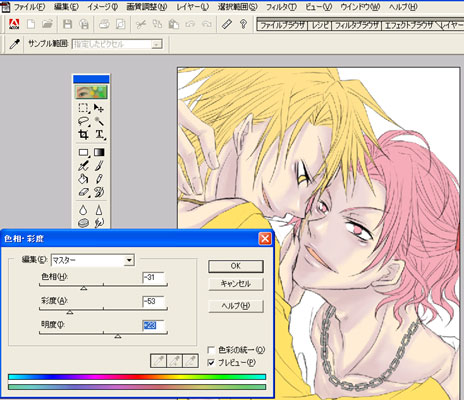The width and height of the screenshot is (464, 400).
Task: Click the 彩度 saturation slider handle
Action: [x=70, y=312]
